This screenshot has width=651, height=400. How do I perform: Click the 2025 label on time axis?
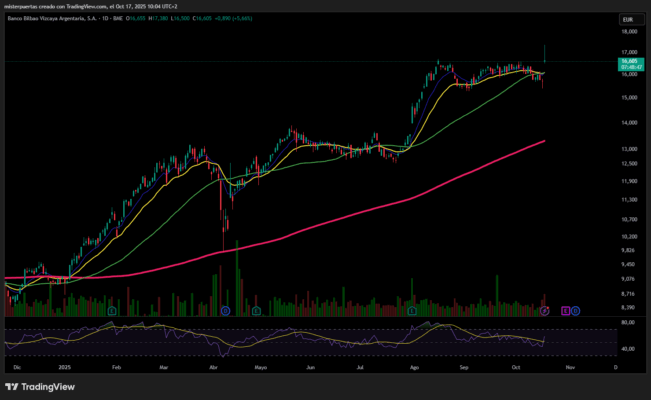(x=65, y=368)
